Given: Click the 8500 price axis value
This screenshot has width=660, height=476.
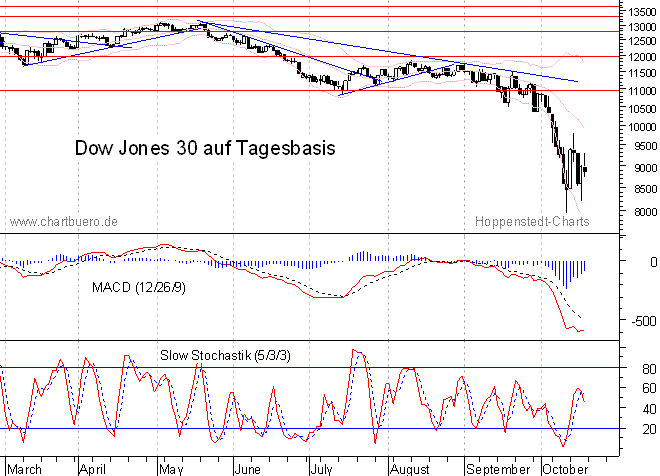Looking at the screenshot, I should pyautogui.click(x=645, y=189).
